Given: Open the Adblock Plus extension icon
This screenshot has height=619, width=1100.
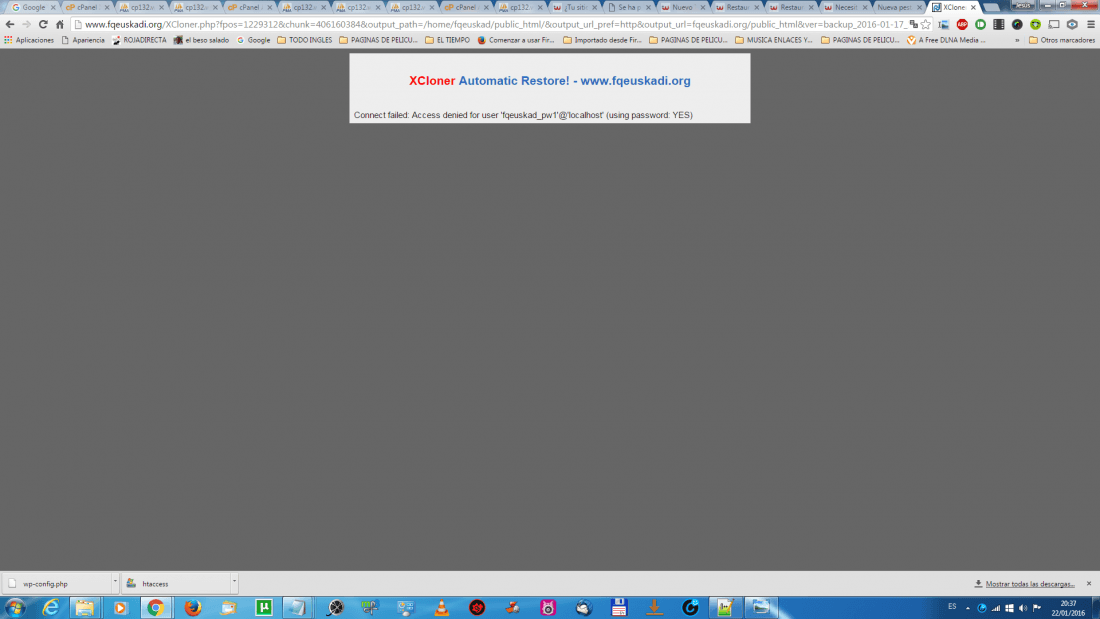Looking at the screenshot, I should [x=962, y=25].
